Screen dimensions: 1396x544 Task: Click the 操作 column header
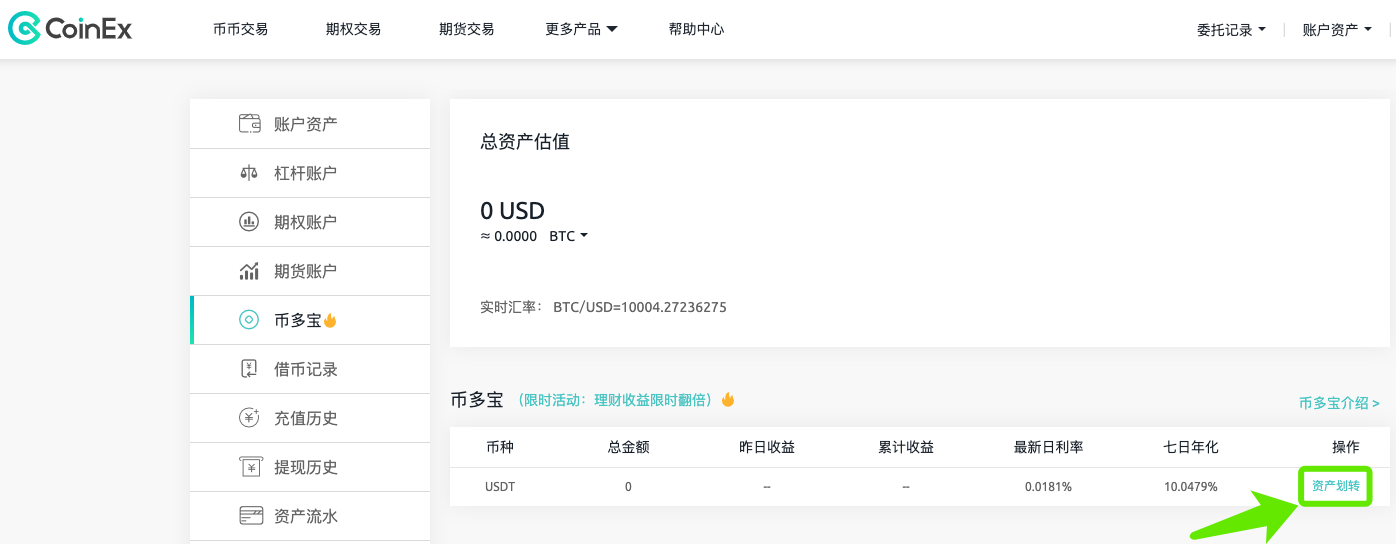(x=1346, y=447)
